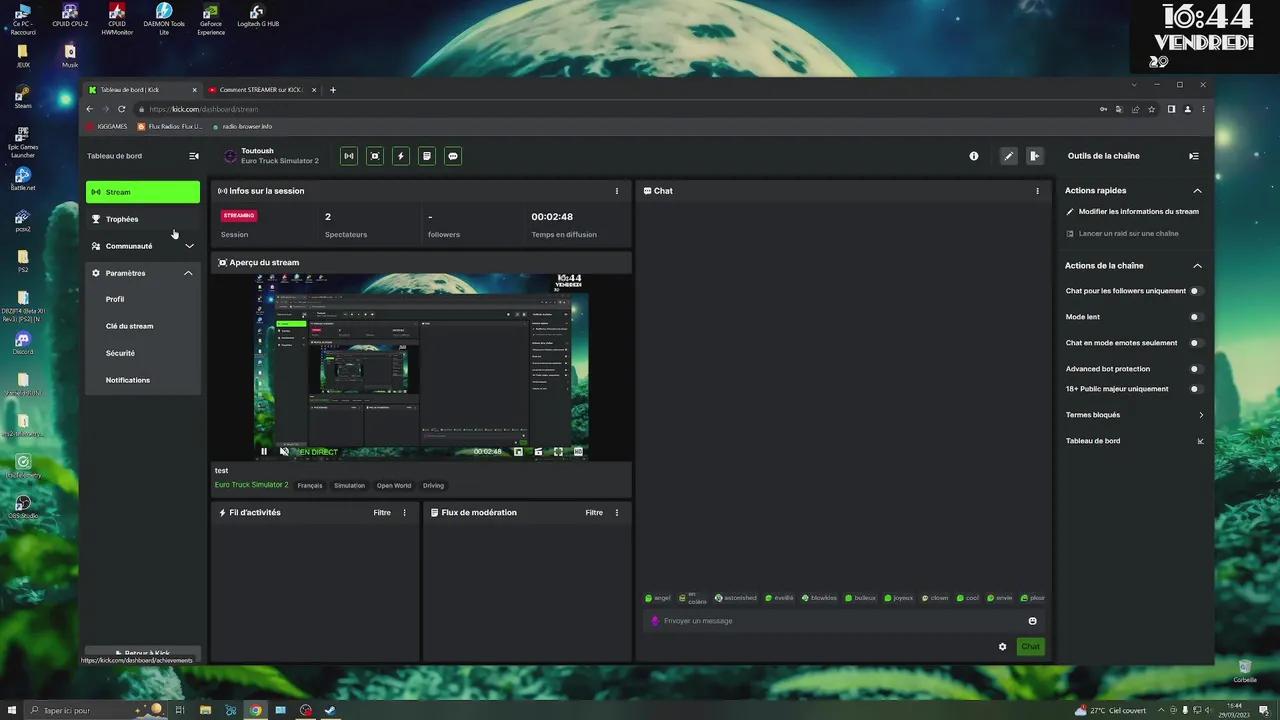Open a new browser tab
Image resolution: width=1280 pixels, height=720 pixels.
[333, 90]
